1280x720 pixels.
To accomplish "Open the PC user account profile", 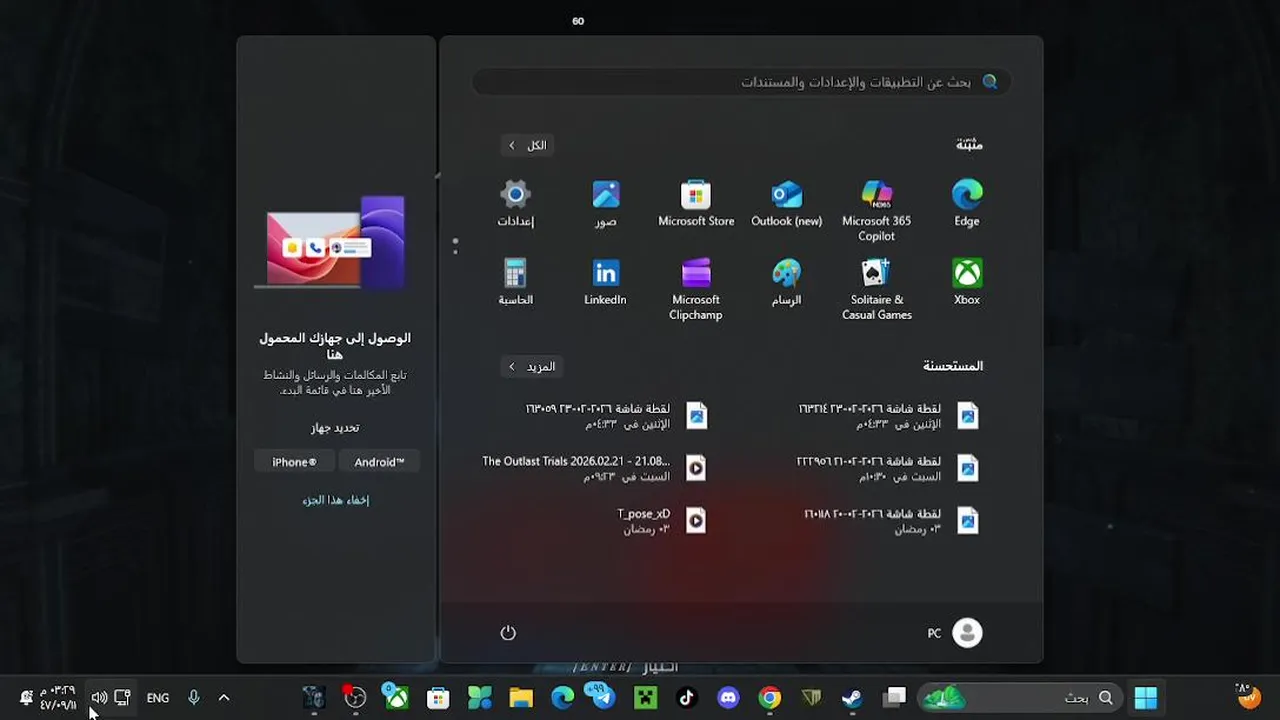I will 955,633.
